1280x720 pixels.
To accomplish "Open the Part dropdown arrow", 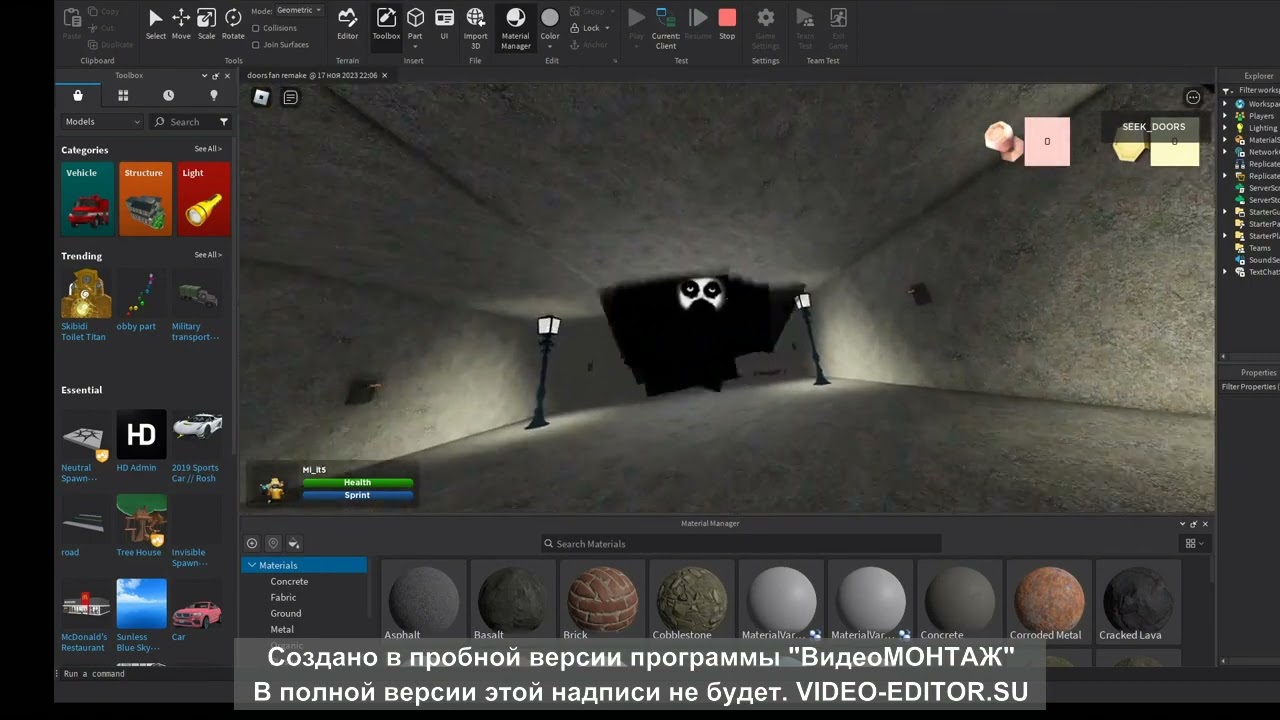I will pos(415,45).
